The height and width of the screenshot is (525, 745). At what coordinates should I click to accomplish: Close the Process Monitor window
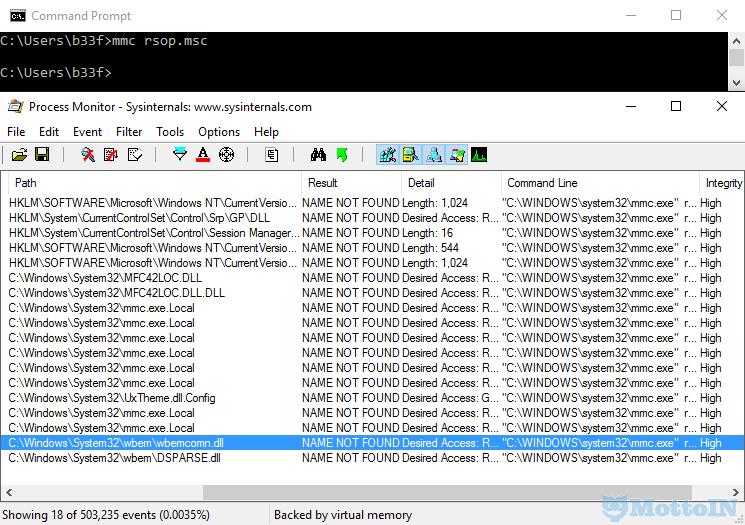(x=722, y=106)
